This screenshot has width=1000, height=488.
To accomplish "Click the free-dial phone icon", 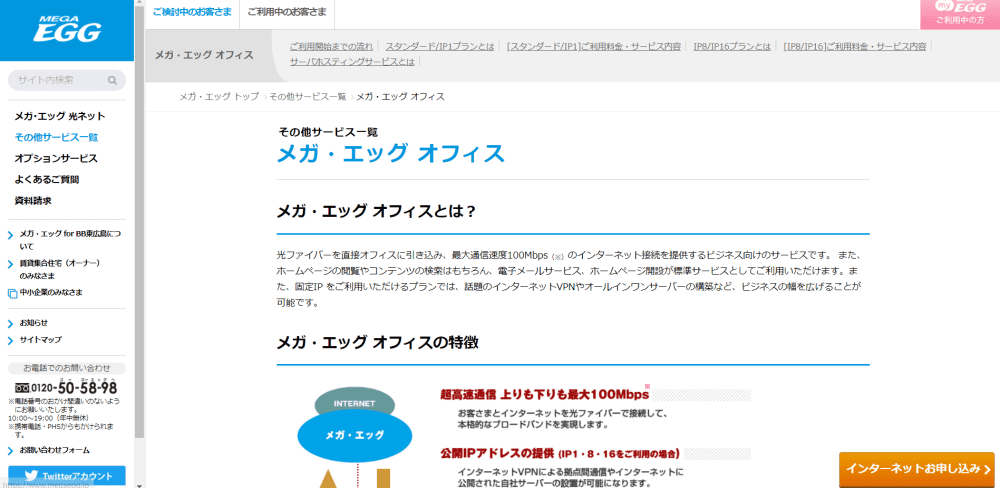I will 22,388.
